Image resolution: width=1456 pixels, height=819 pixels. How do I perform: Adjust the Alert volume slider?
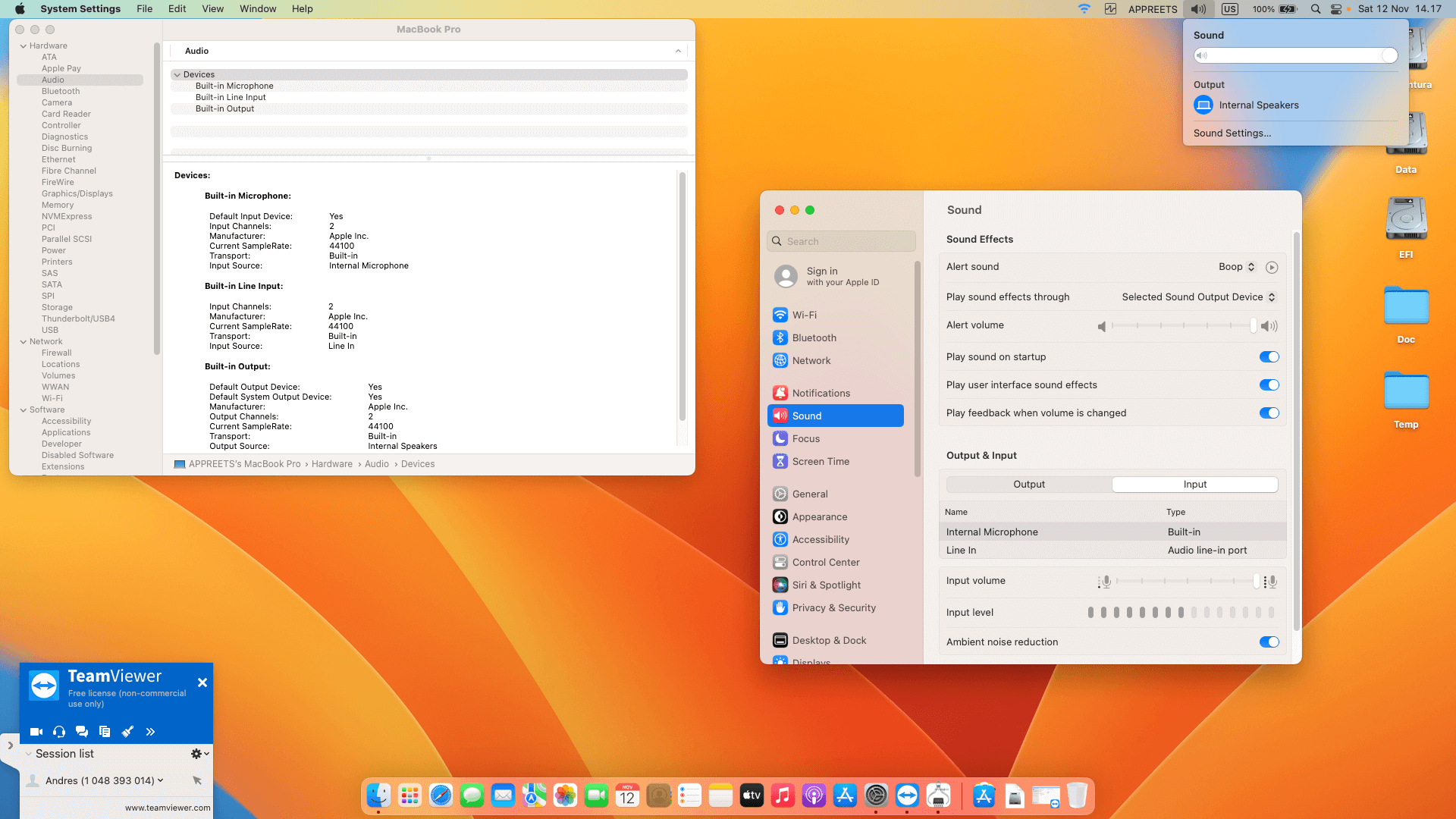[x=1184, y=325]
